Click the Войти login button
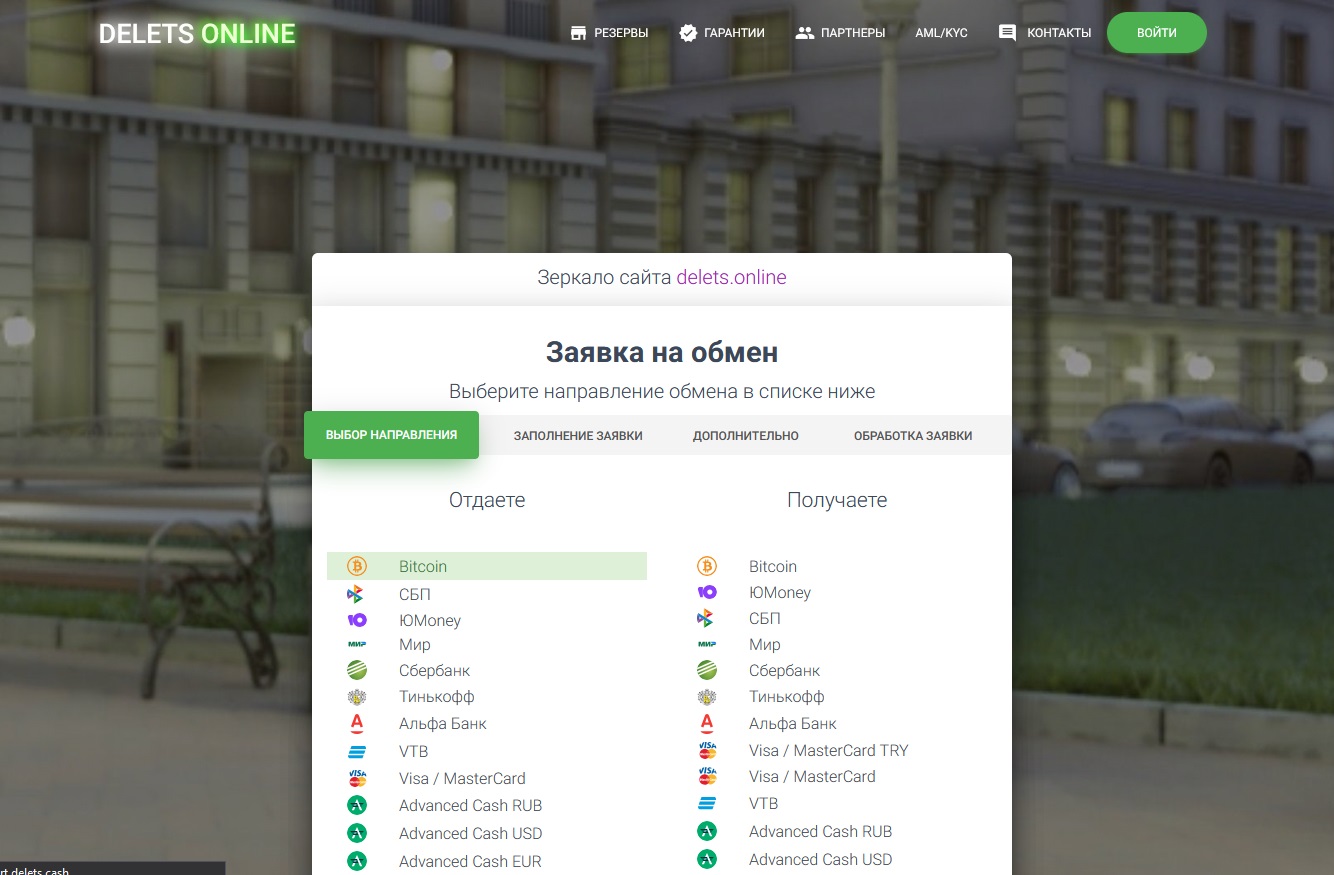Screen dimensions: 1334x875 pos(1157,33)
